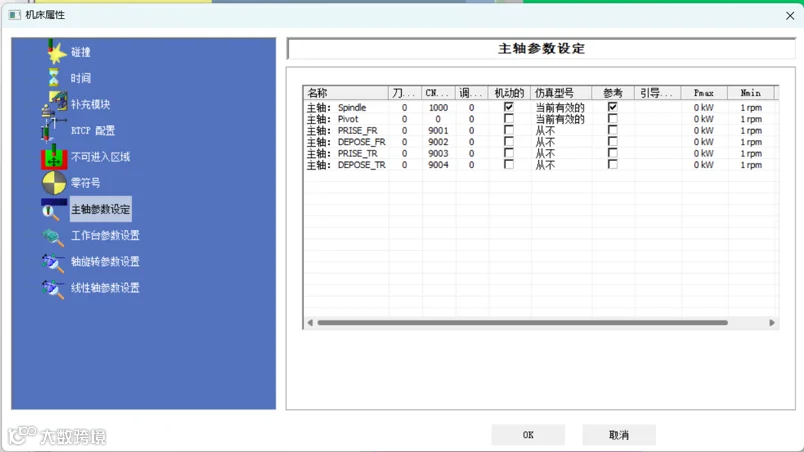Click the 取消 cancel button
804x452 pixels.
click(x=619, y=435)
